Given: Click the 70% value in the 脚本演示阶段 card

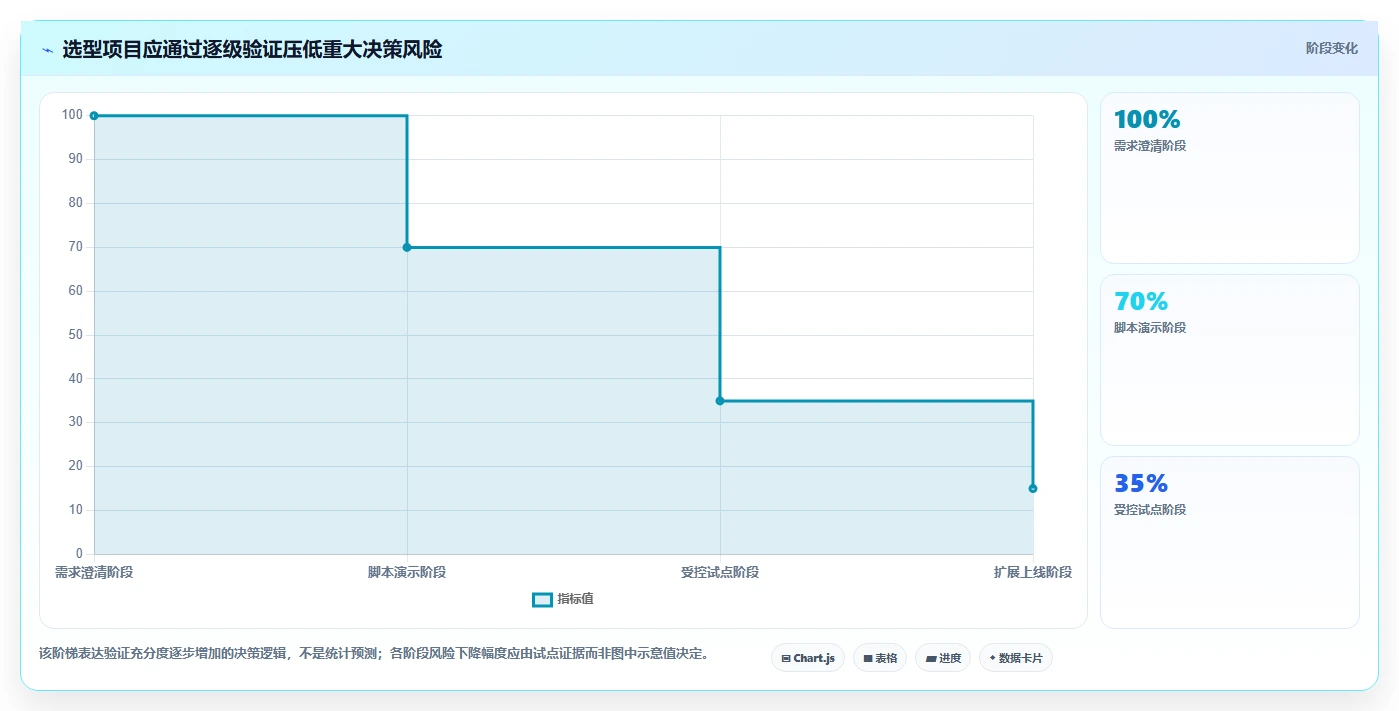Looking at the screenshot, I should (x=1141, y=301).
